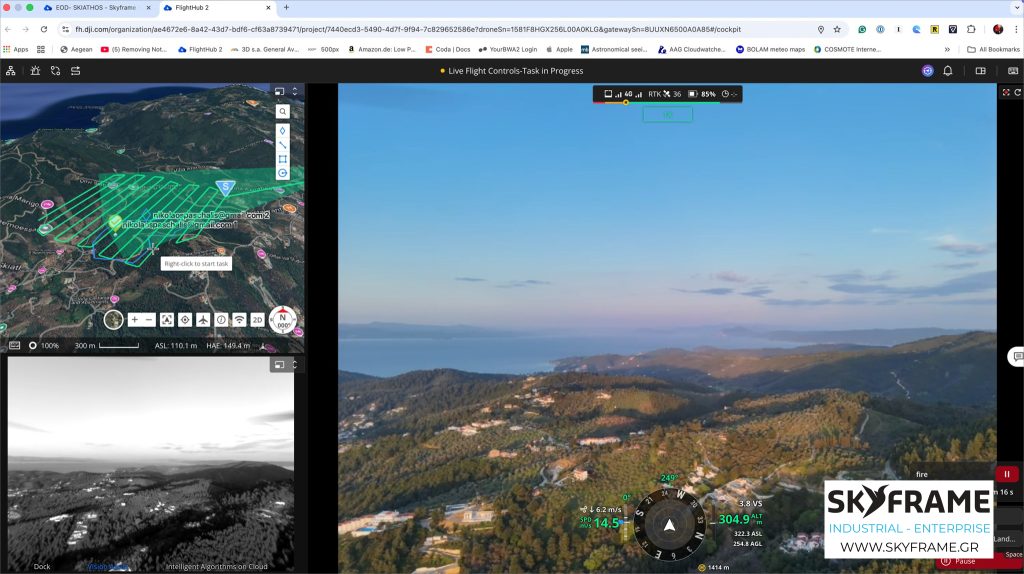Reset map orientation with north compass
This screenshot has width=1024, height=574.
(283, 319)
